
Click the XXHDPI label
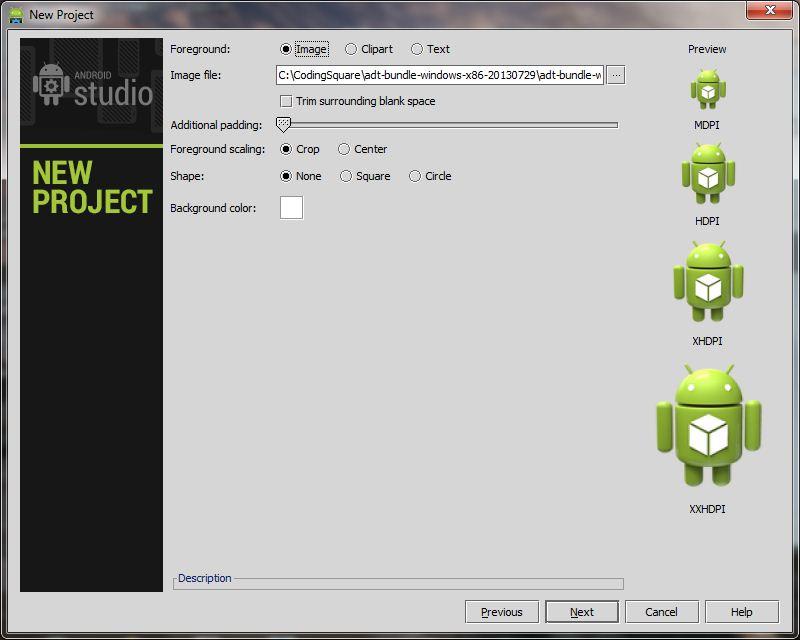click(x=707, y=509)
